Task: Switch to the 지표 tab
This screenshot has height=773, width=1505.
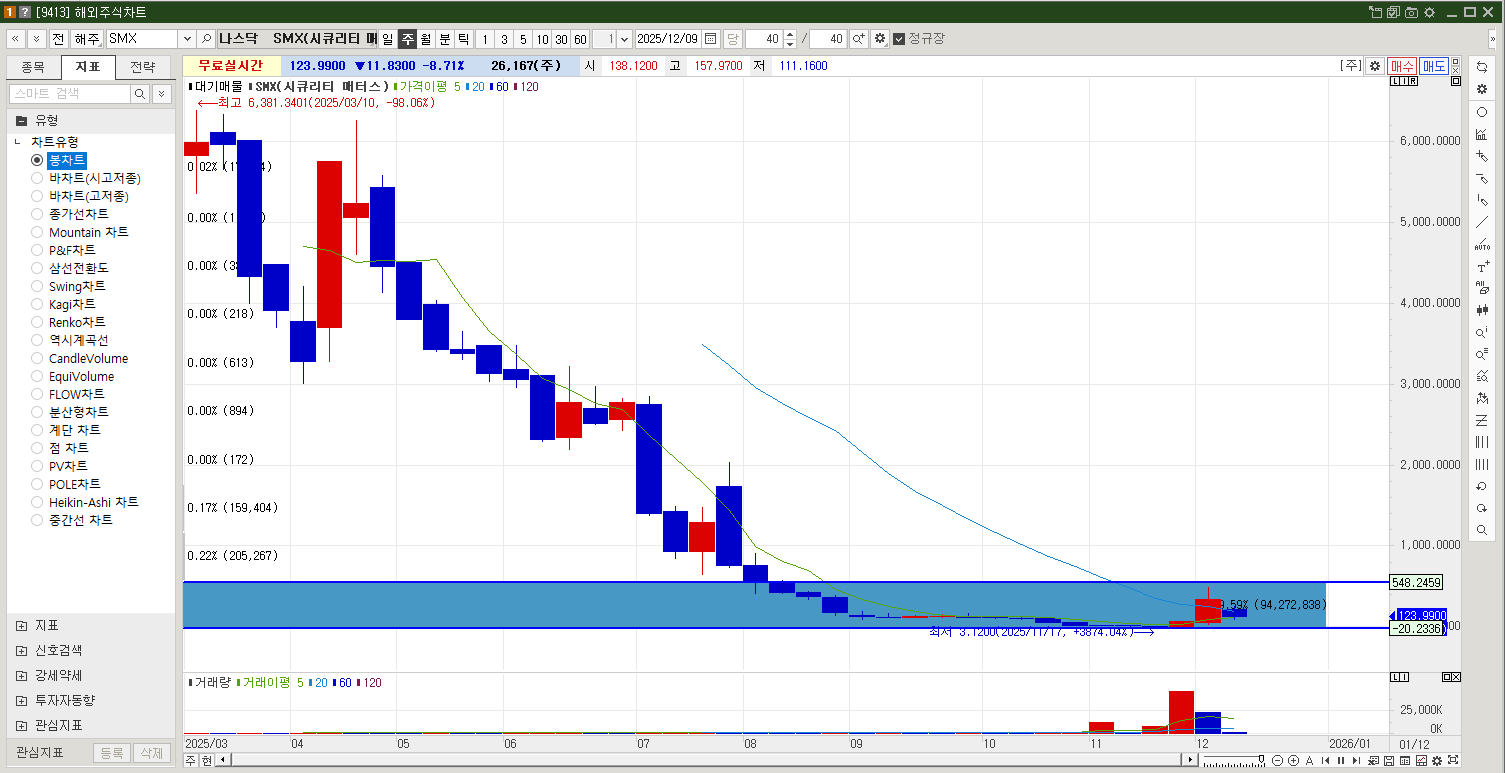Action: pos(88,68)
